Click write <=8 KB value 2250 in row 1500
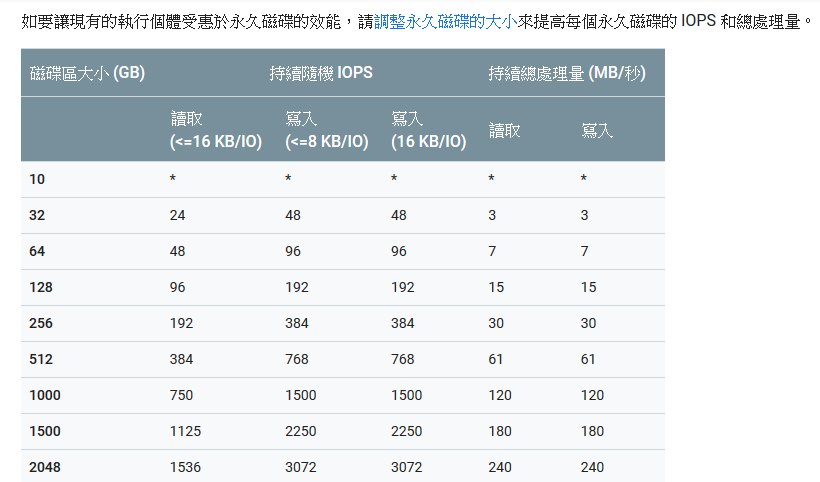This screenshot has width=820, height=482. [x=301, y=431]
